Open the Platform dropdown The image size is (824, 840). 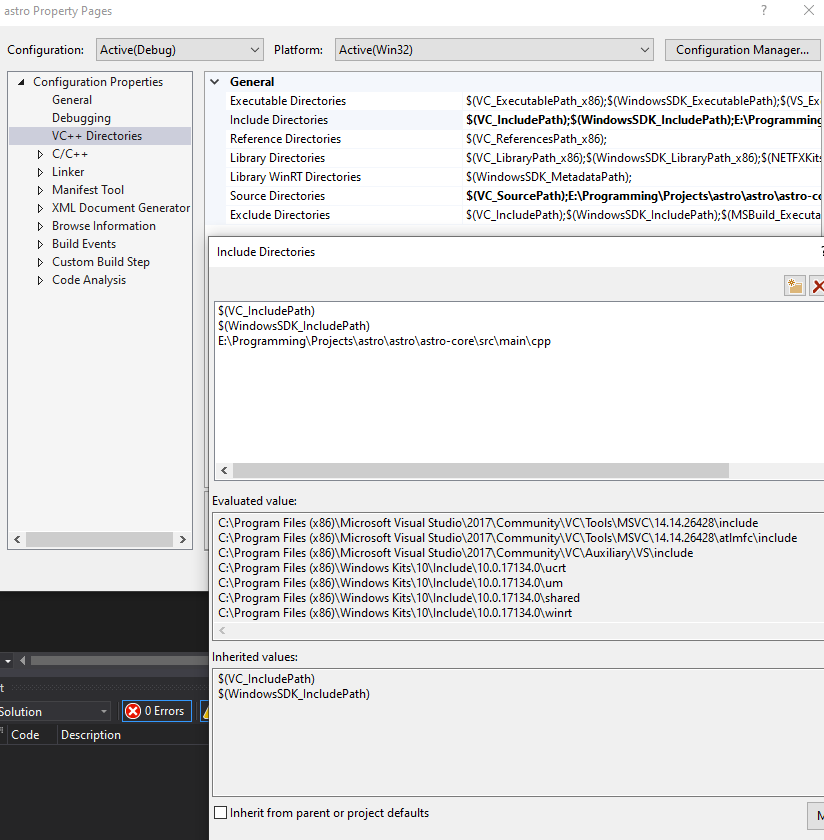(494, 50)
